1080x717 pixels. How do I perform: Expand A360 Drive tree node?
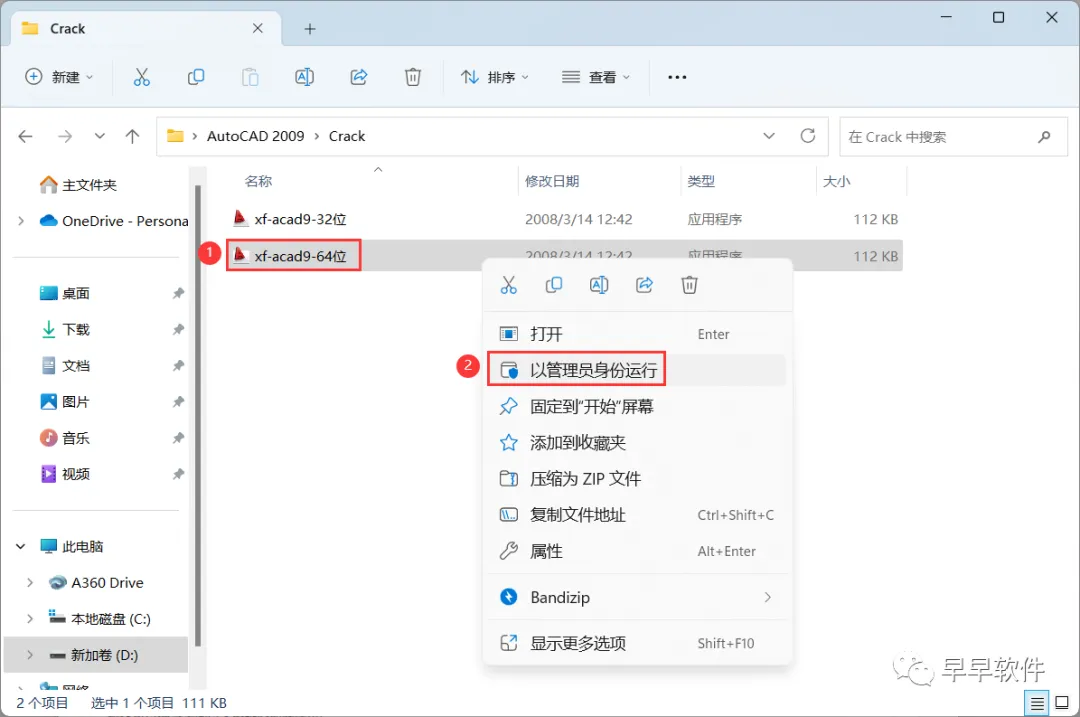[x=30, y=583]
